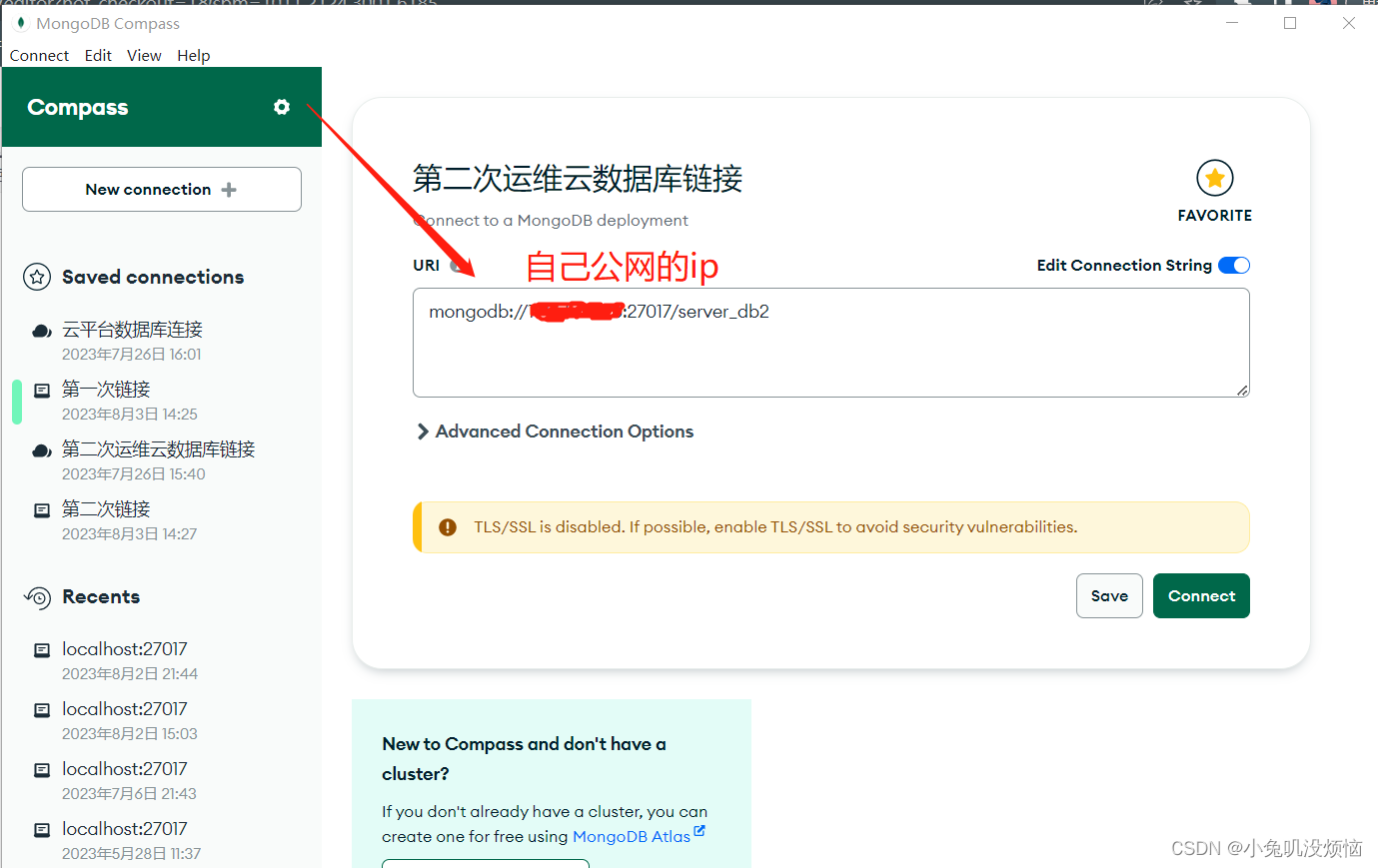
Task: Open the View menu
Action: (x=144, y=56)
